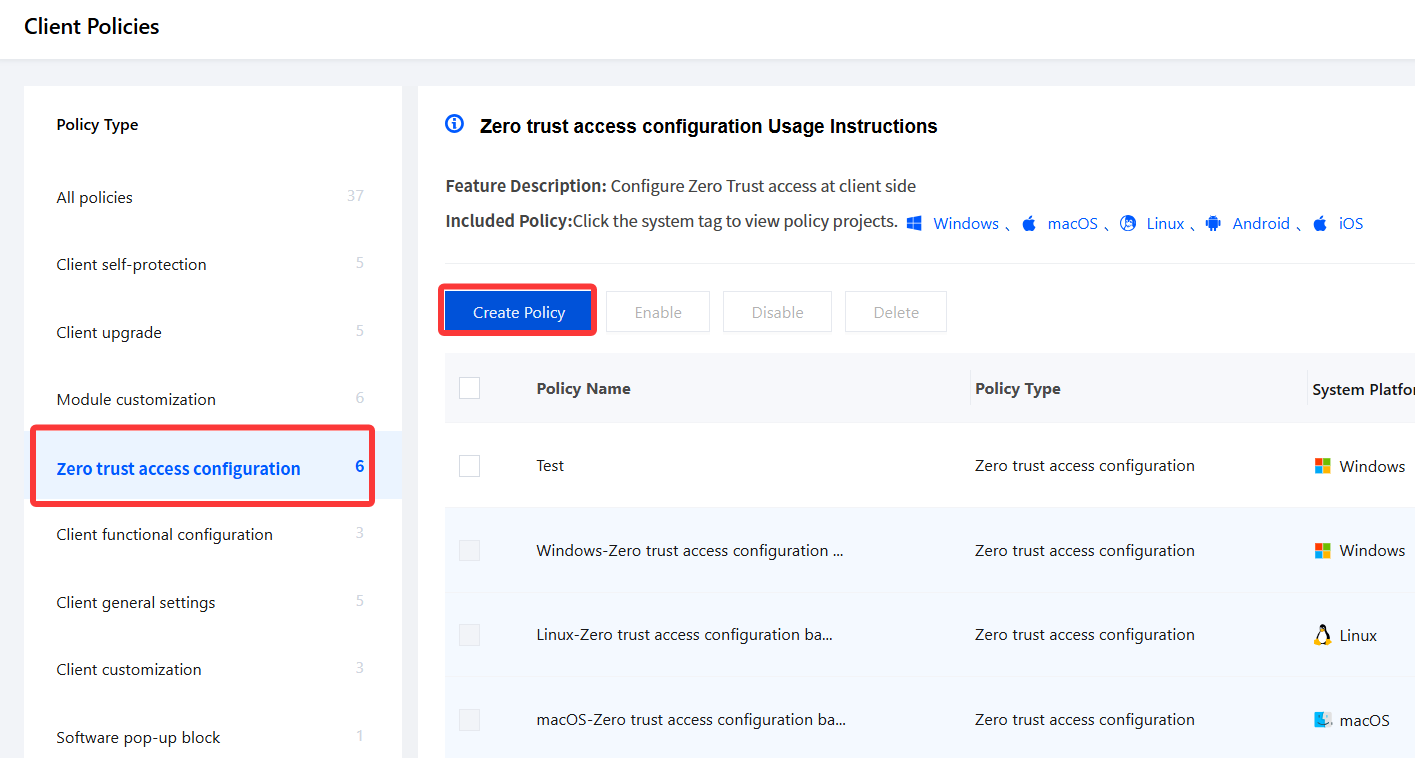1415x758 pixels.
Task: Click the Linux penguin icon in policy row
Action: 1323,635
